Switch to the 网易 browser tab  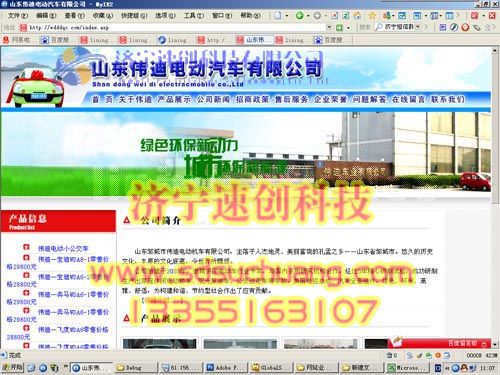tap(17, 40)
